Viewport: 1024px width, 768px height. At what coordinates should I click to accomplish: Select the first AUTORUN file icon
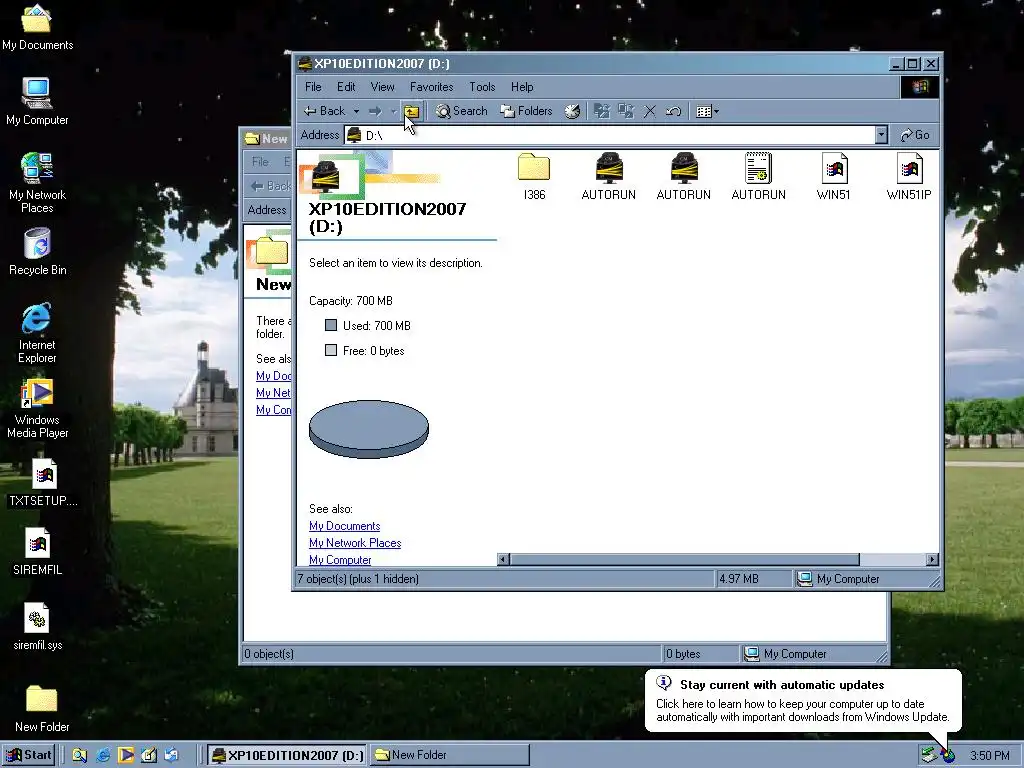(x=609, y=176)
